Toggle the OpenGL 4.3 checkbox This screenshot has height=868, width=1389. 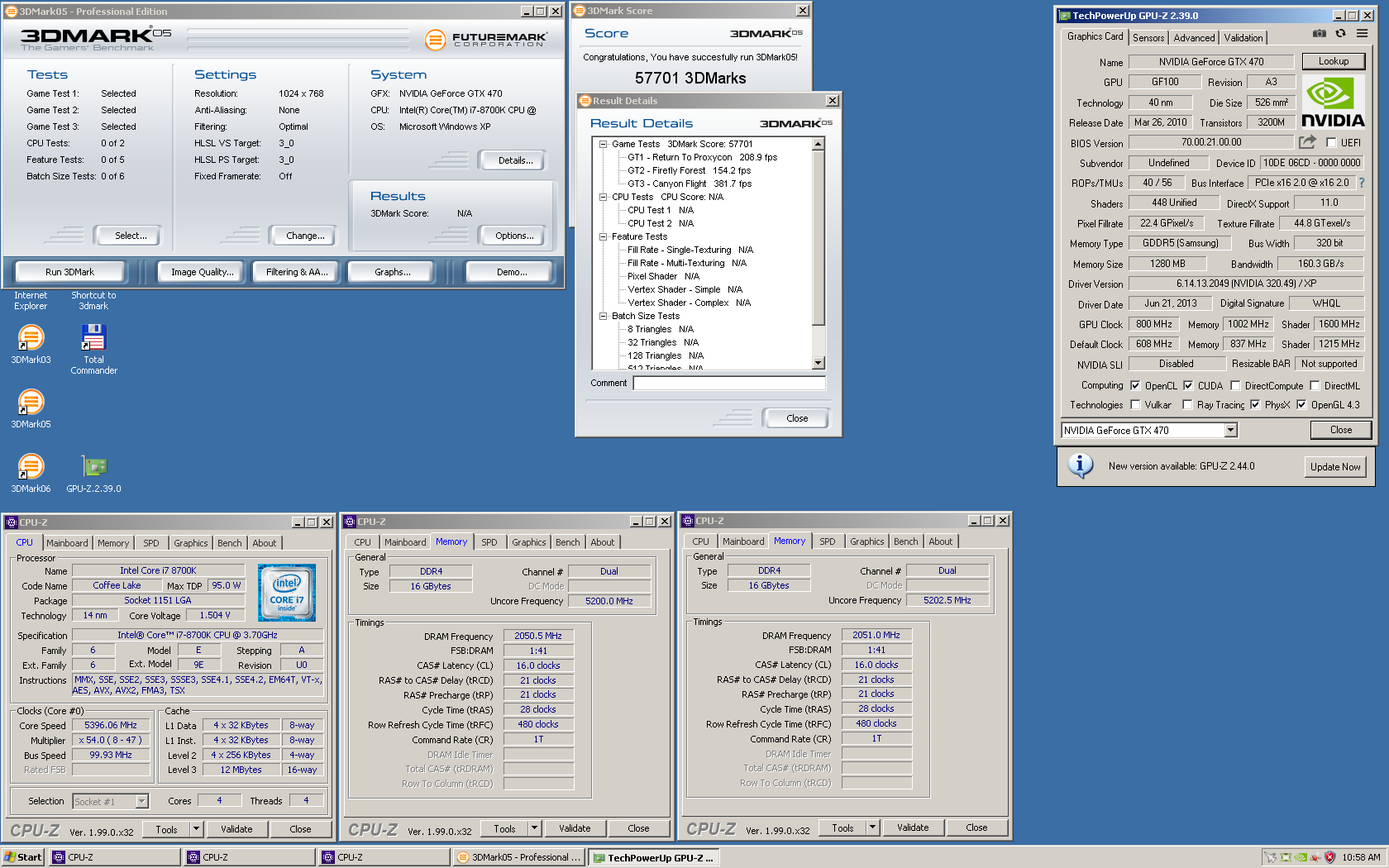pos(1301,404)
